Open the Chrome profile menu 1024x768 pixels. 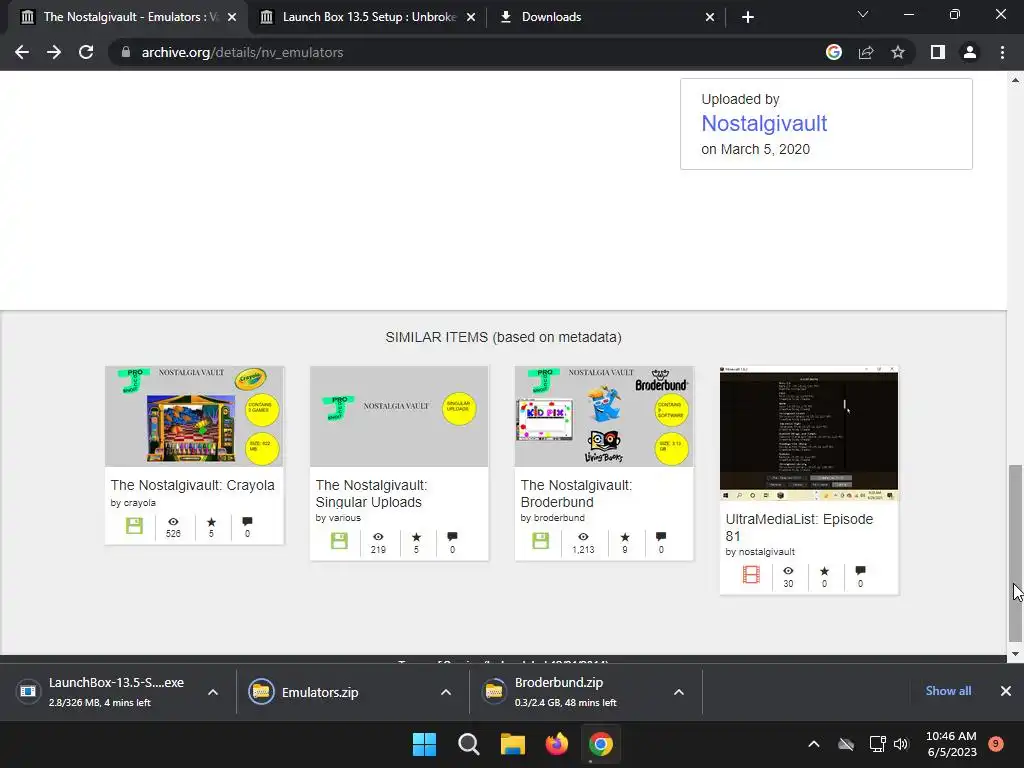970,52
